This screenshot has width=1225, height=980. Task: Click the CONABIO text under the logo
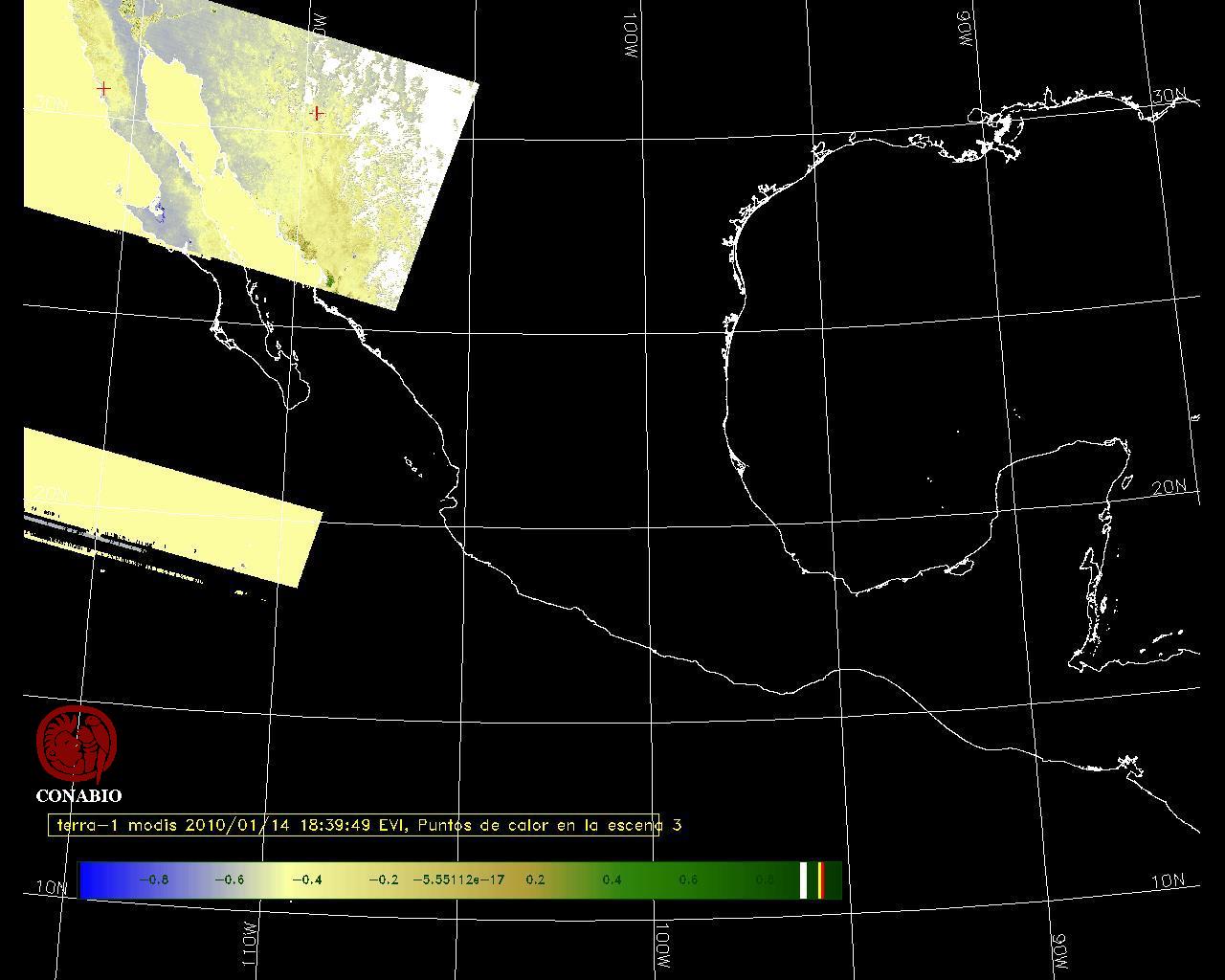coord(78,796)
